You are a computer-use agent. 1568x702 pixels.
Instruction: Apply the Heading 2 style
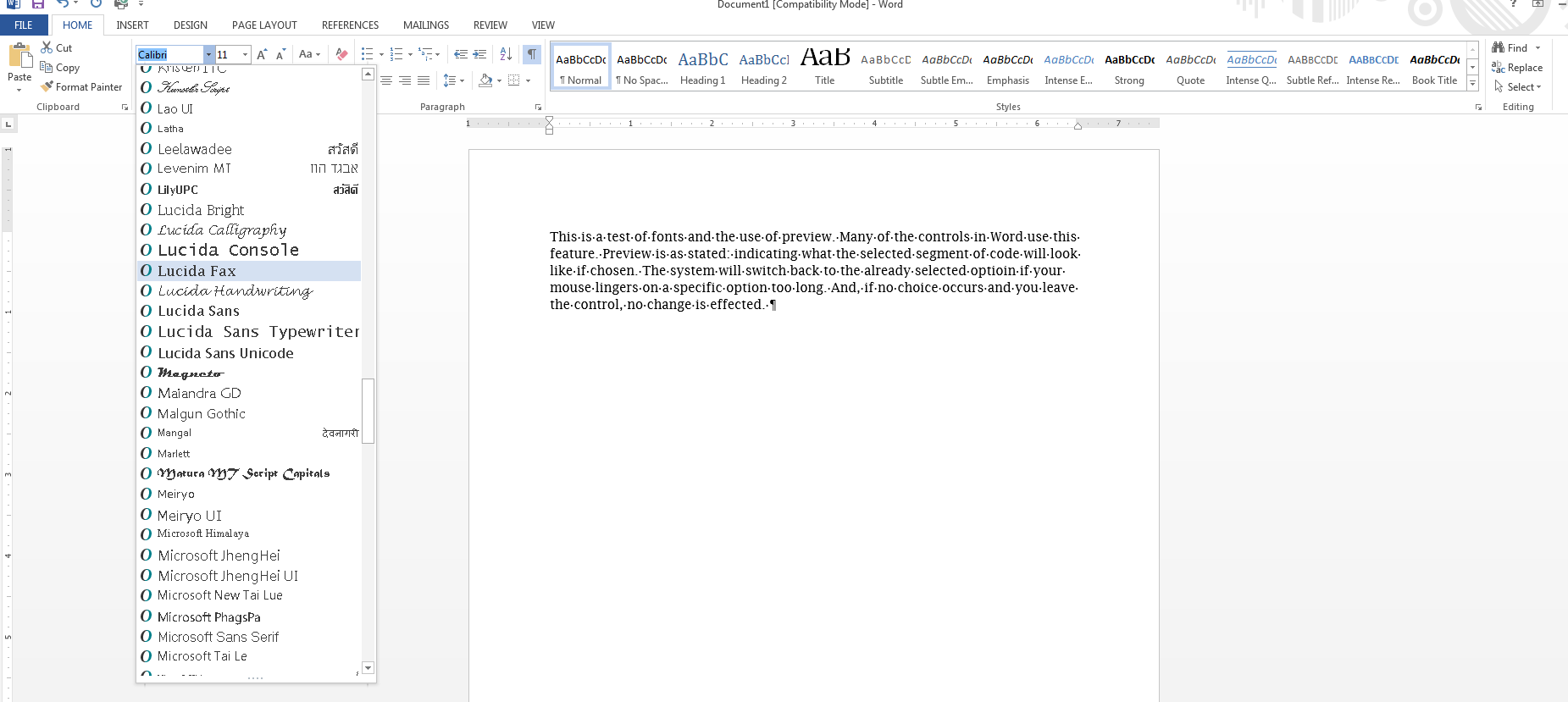coord(764,67)
